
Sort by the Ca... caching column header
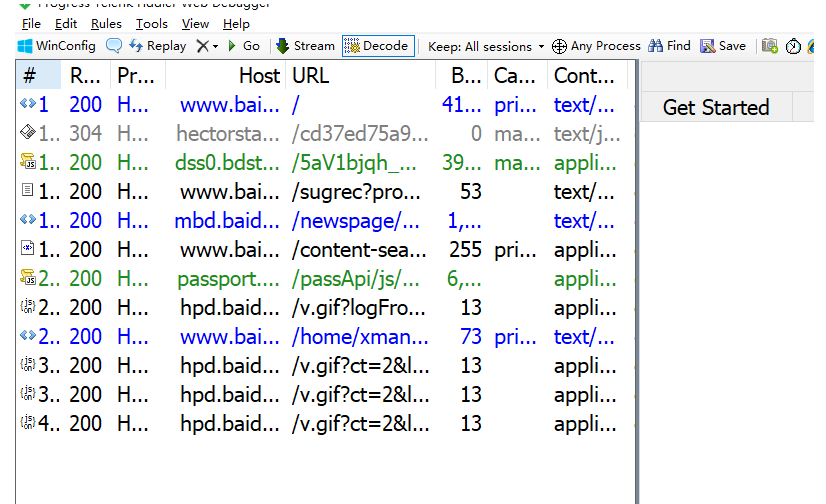[517, 76]
